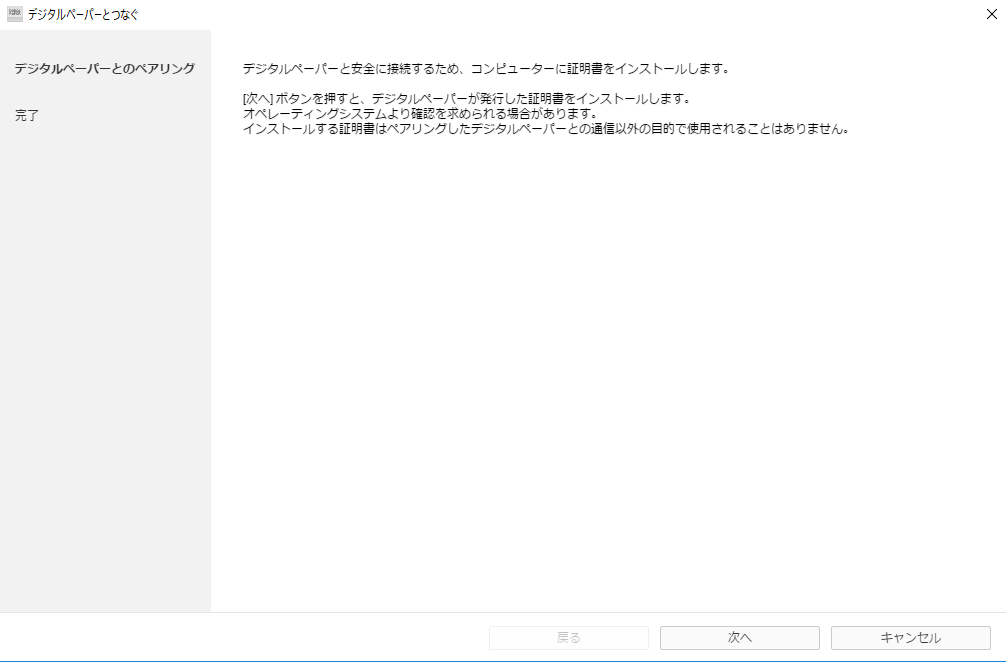Screen dimensions: 1006x662
Task: Click the window title デジタルペーパーとつなぐ
Action: pos(83,14)
